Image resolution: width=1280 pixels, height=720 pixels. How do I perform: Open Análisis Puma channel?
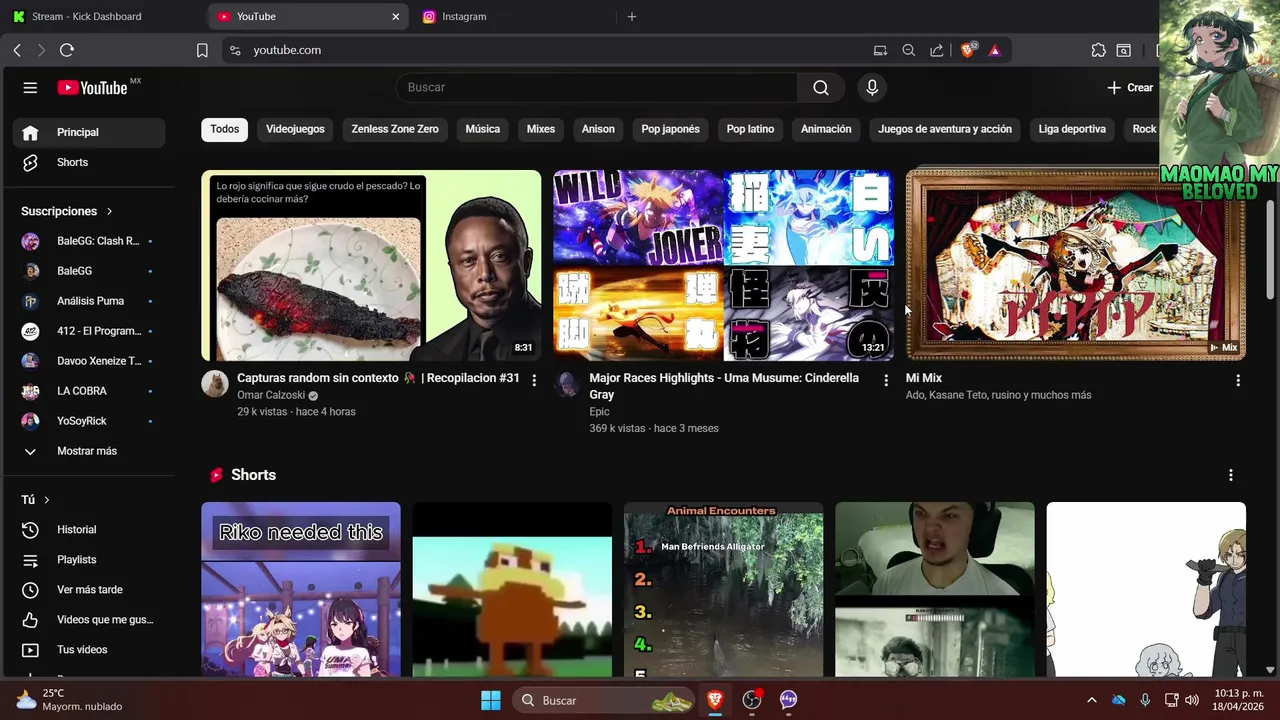pyautogui.click(x=89, y=301)
